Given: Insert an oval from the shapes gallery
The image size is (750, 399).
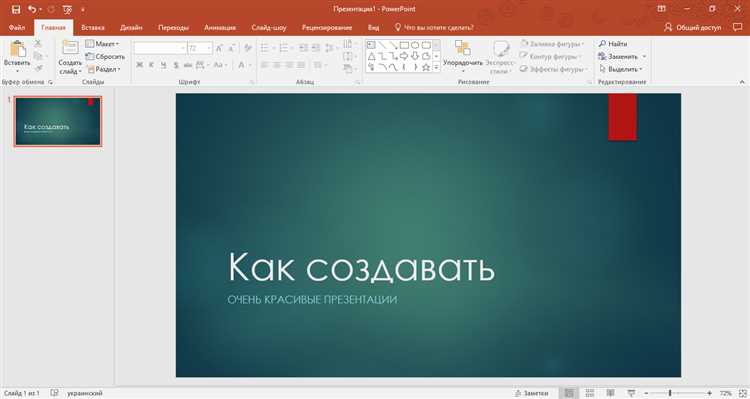Looking at the screenshot, I should tap(415, 45).
